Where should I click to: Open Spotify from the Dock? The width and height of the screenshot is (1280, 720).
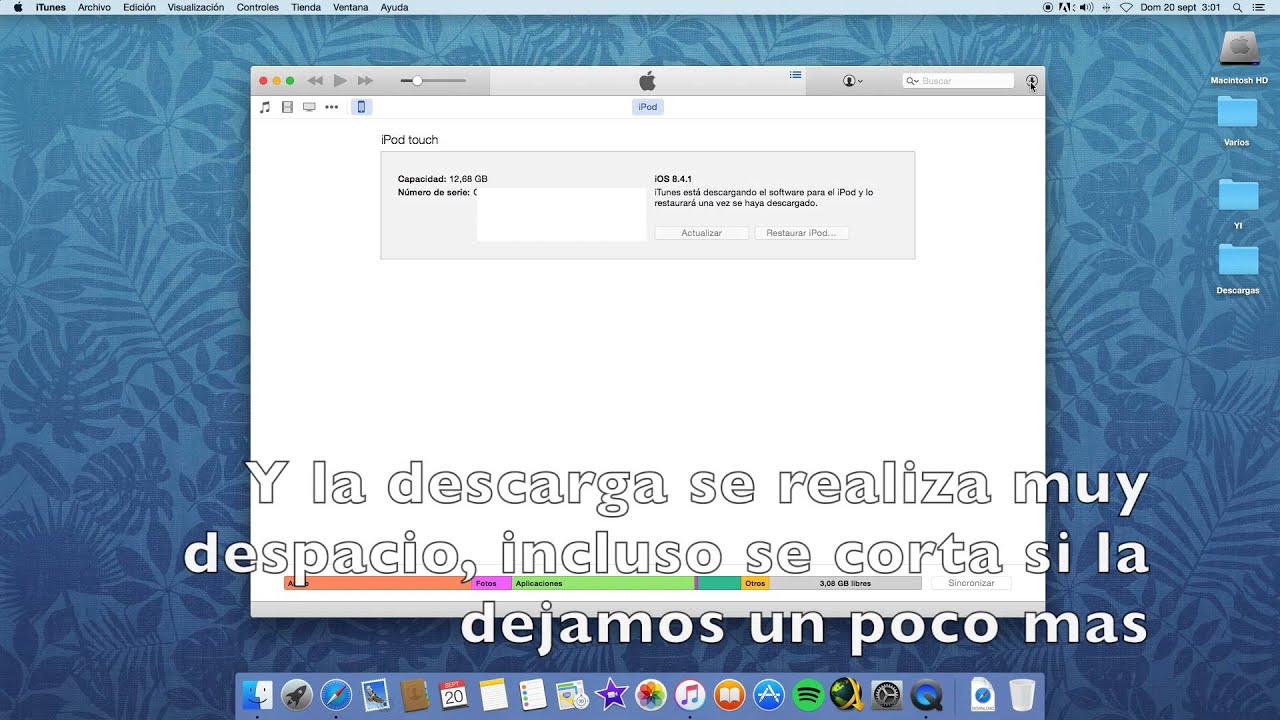pos(808,694)
